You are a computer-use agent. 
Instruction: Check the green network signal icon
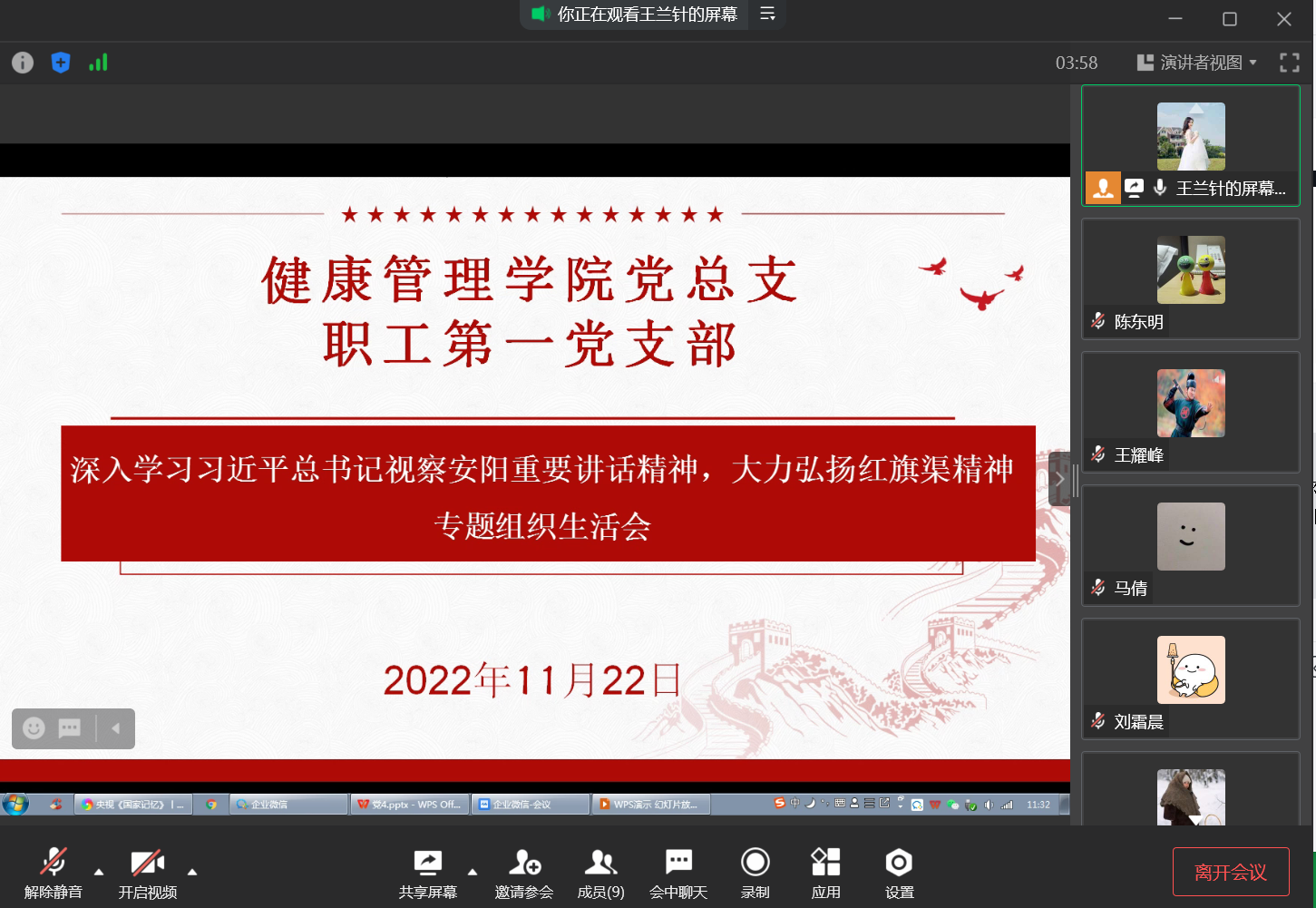coord(98,63)
